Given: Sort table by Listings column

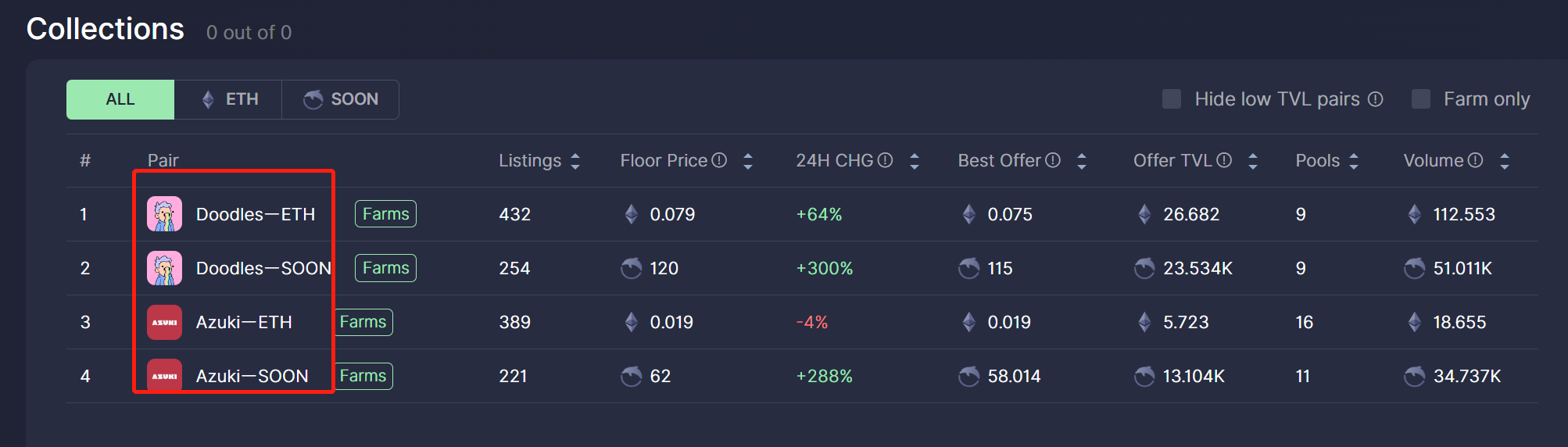Looking at the screenshot, I should coord(575,161).
